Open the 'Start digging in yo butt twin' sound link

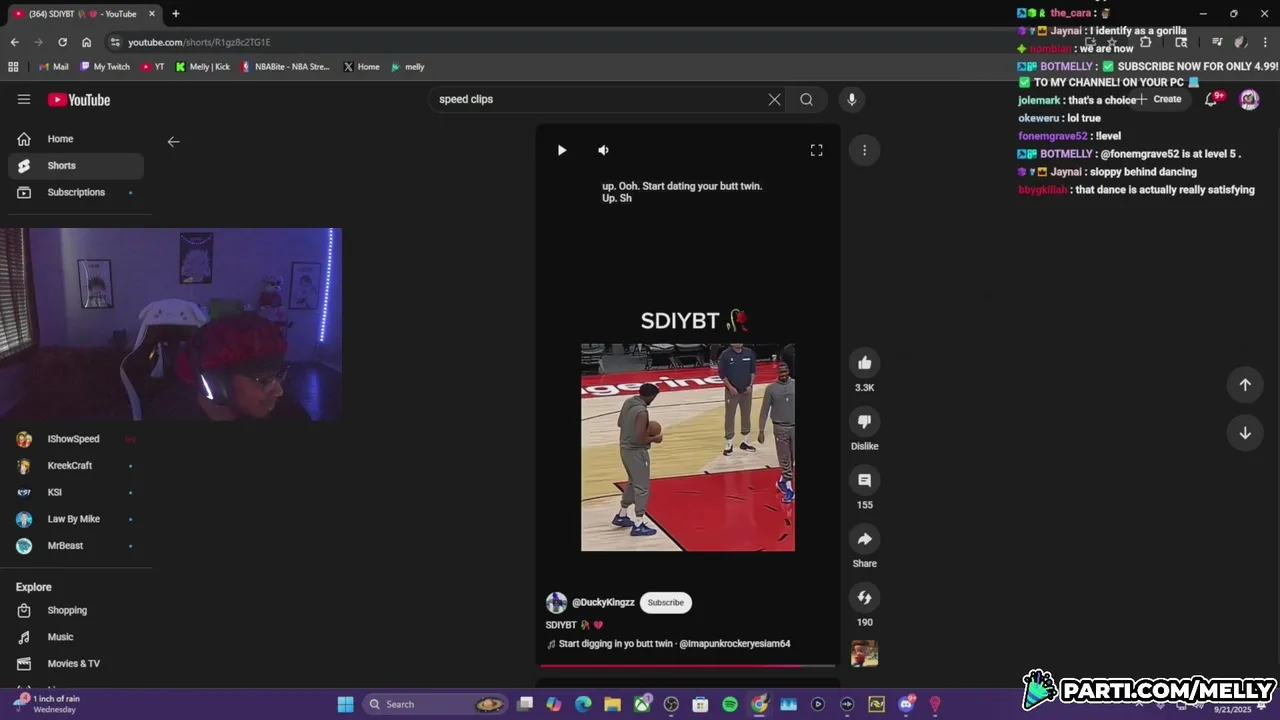[668, 644]
